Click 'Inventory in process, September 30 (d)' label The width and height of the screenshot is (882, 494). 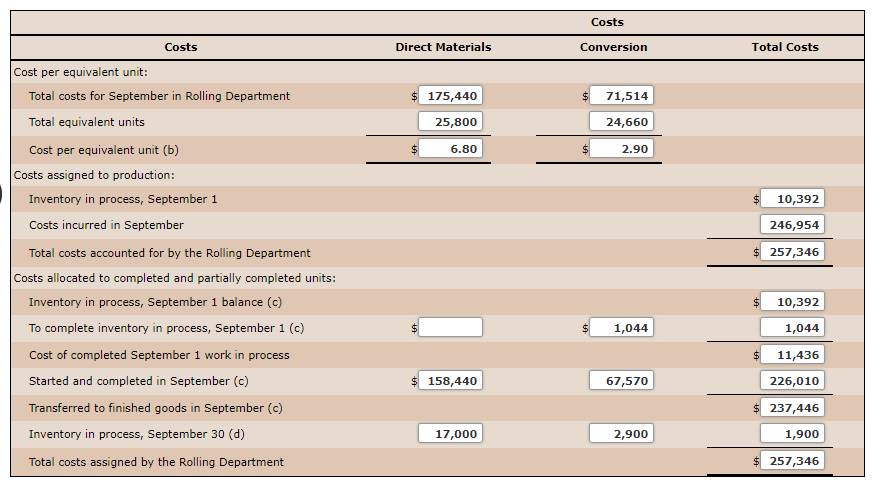[137, 434]
